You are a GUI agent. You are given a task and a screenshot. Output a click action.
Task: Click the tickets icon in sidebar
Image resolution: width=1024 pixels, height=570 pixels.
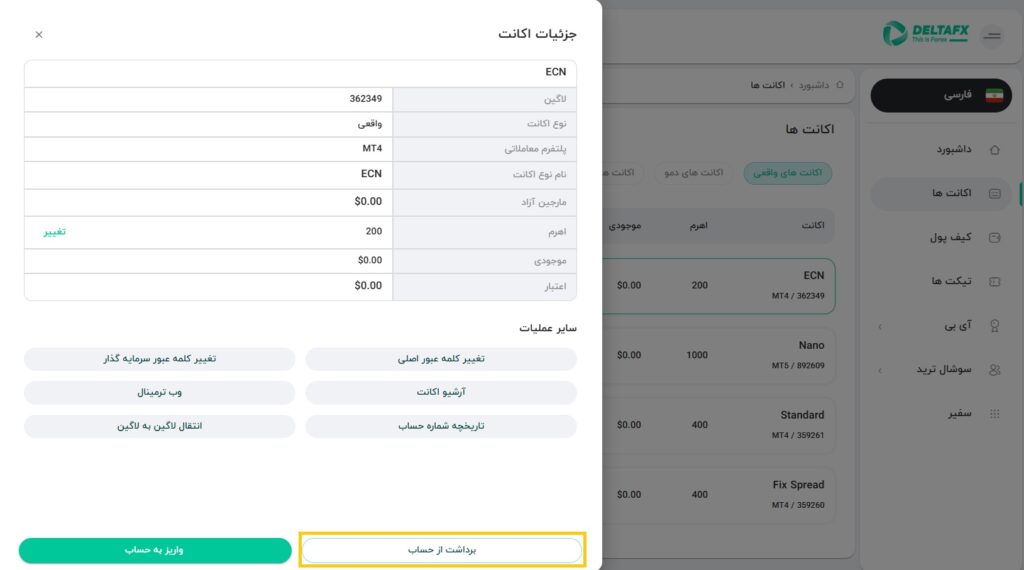[994, 282]
